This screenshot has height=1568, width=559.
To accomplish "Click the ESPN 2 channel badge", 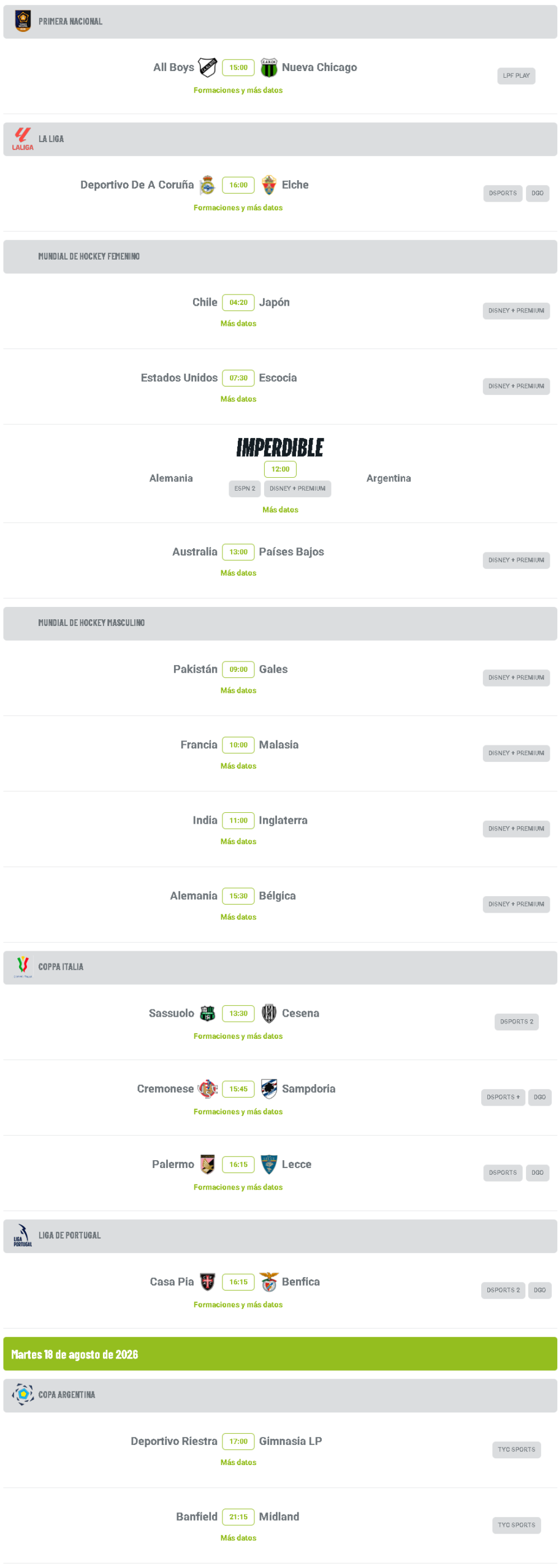I will pyautogui.click(x=244, y=489).
